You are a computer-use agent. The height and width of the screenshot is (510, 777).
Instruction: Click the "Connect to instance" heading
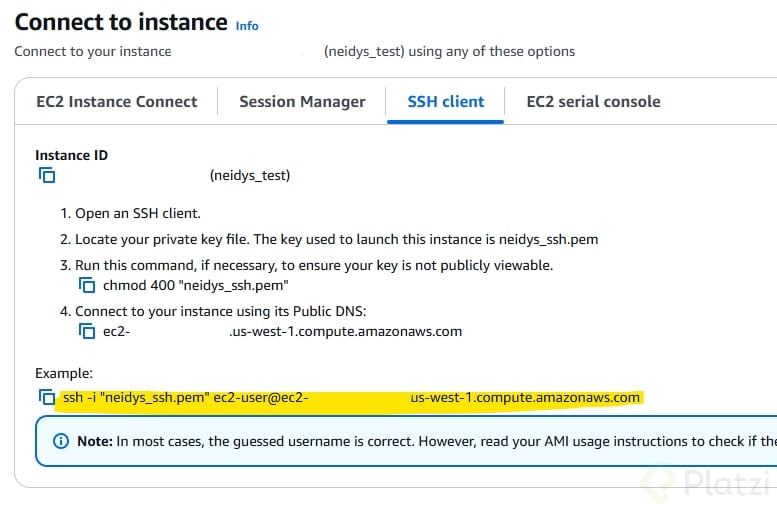pyautogui.click(x=121, y=21)
